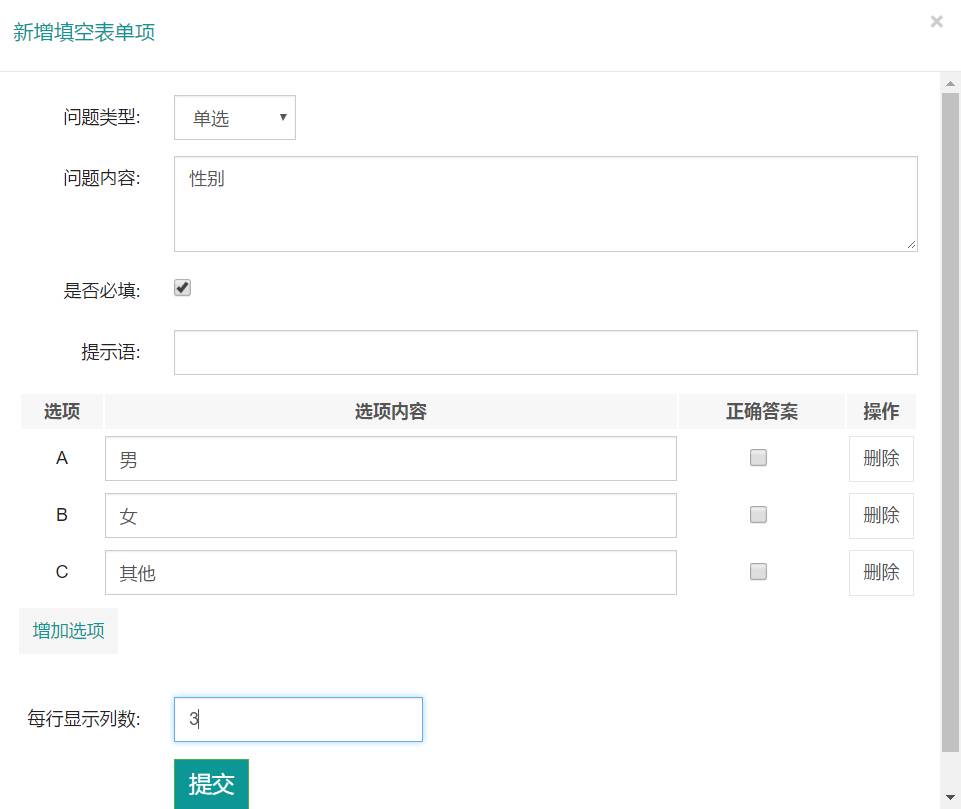961x809 pixels.
Task: Click 增加选项 to add an option
Action: click(68, 631)
